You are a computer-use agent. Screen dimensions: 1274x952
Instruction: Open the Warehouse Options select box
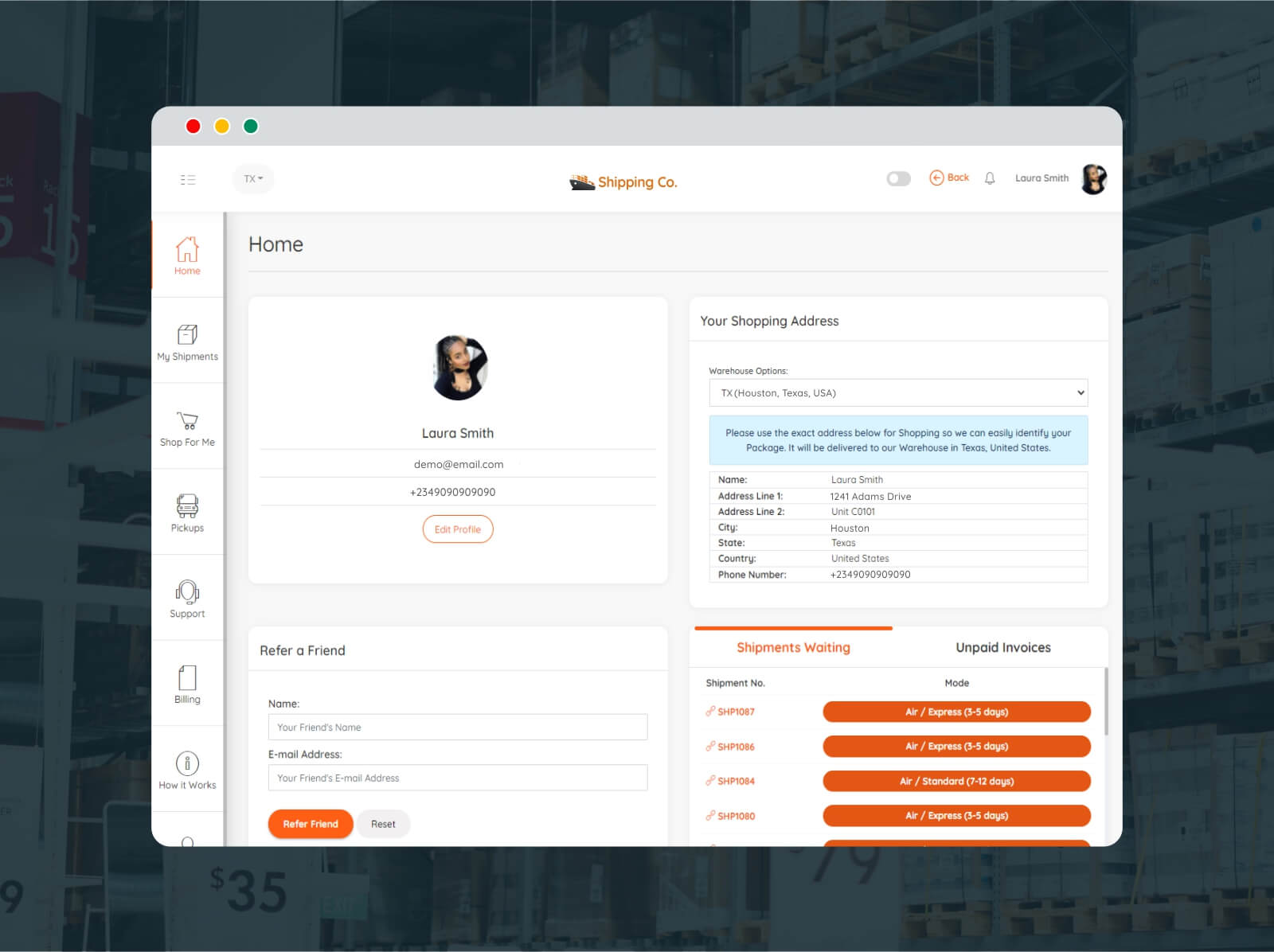(x=898, y=393)
